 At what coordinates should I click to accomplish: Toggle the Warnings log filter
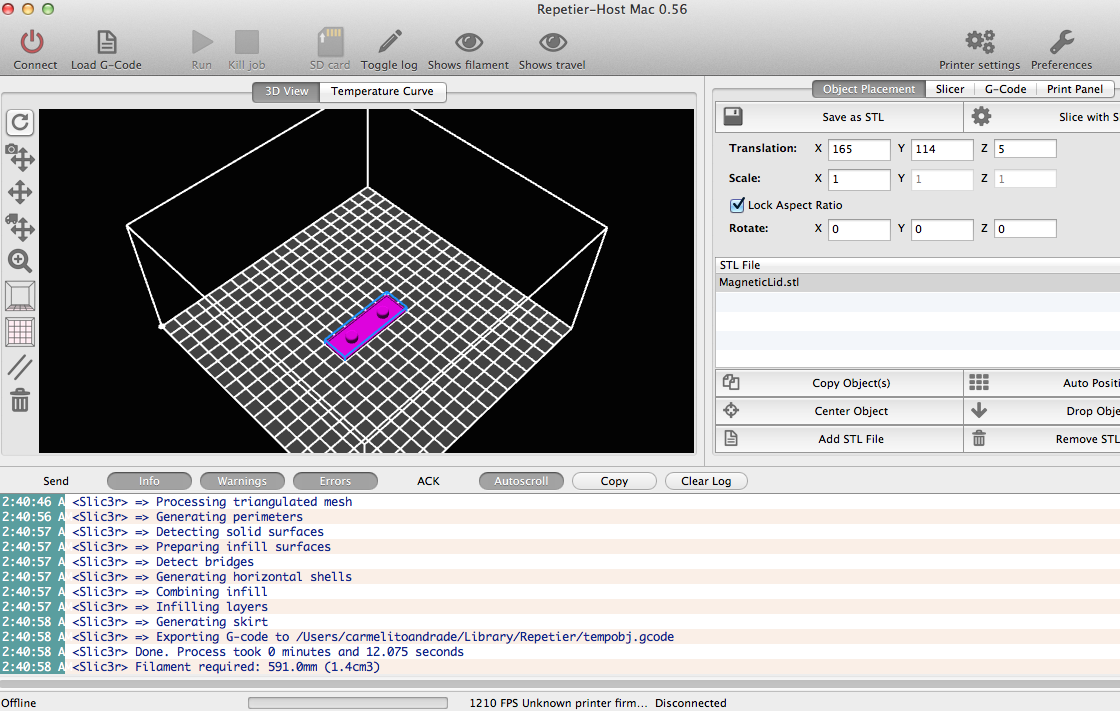[242, 481]
